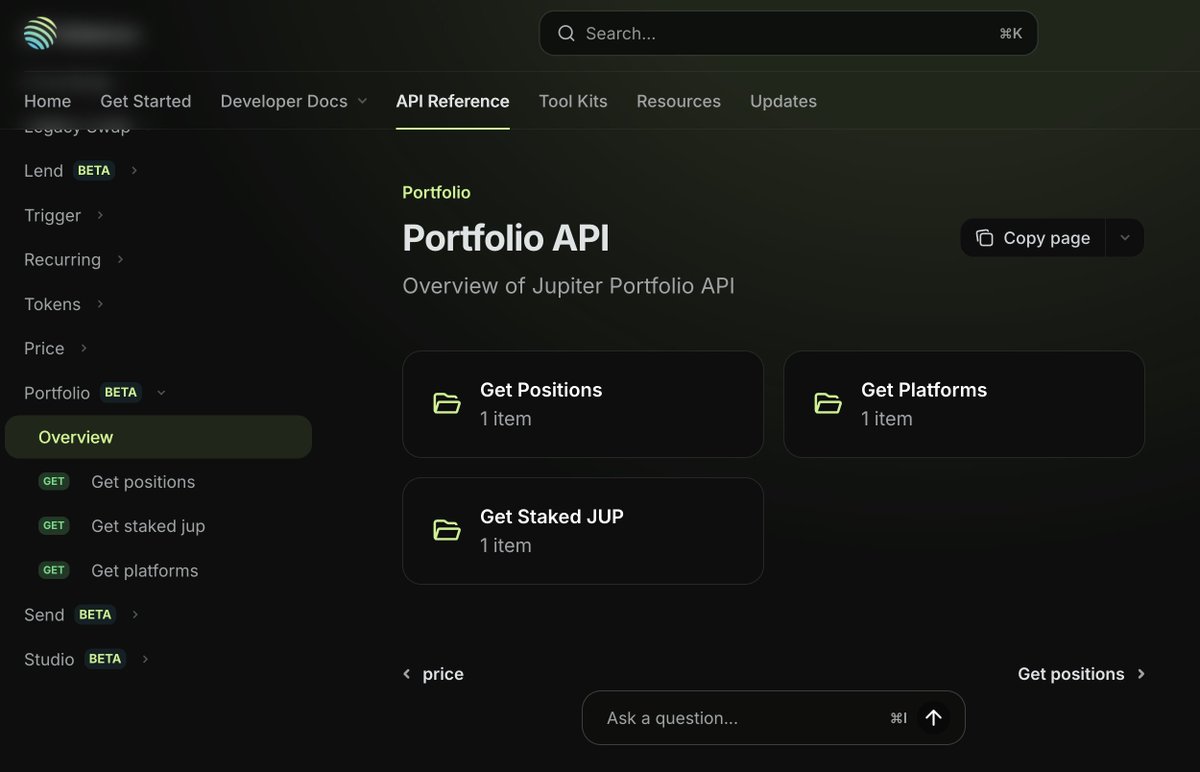Click the BETA badge next to Studio
The height and width of the screenshot is (772, 1200).
(105, 659)
